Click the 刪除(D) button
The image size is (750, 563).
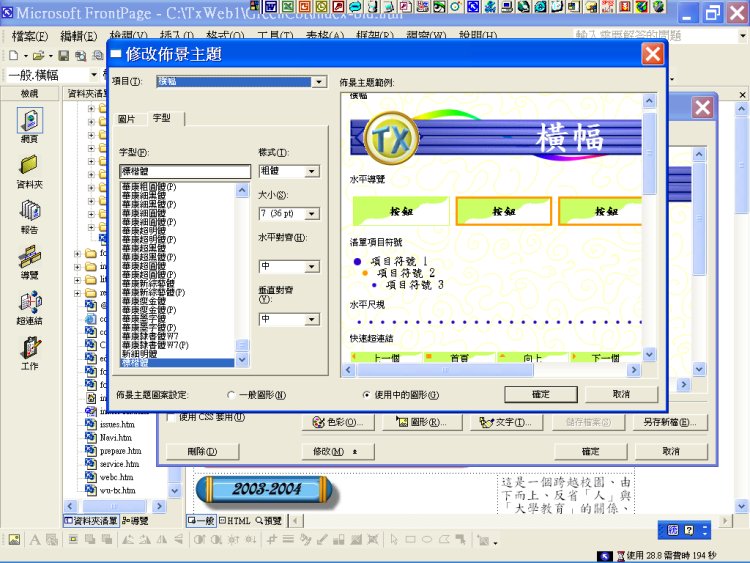tap(202, 451)
